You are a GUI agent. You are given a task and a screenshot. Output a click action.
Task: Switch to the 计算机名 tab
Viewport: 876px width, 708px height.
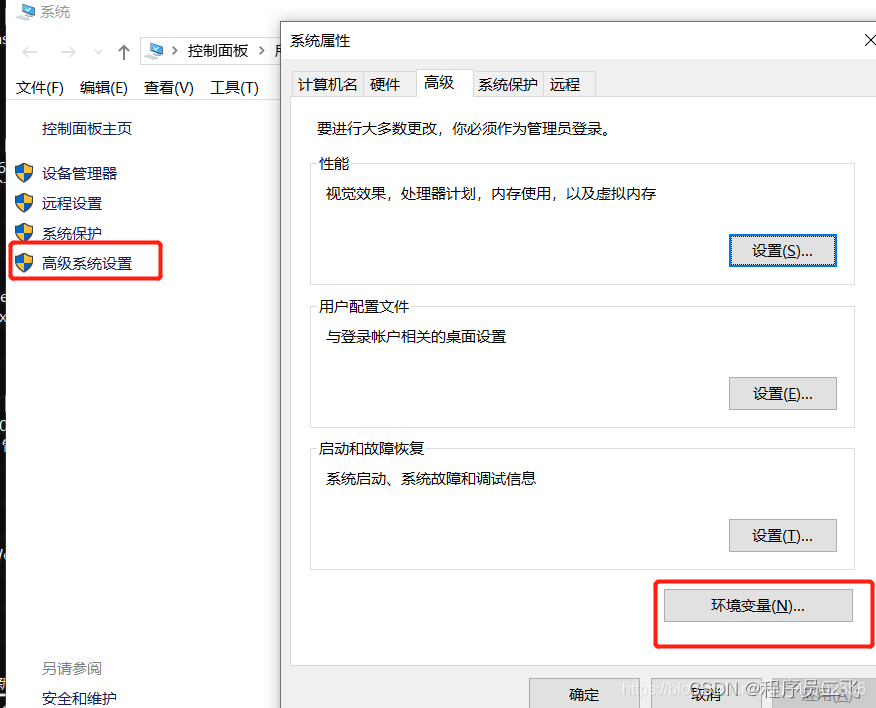[x=328, y=84]
